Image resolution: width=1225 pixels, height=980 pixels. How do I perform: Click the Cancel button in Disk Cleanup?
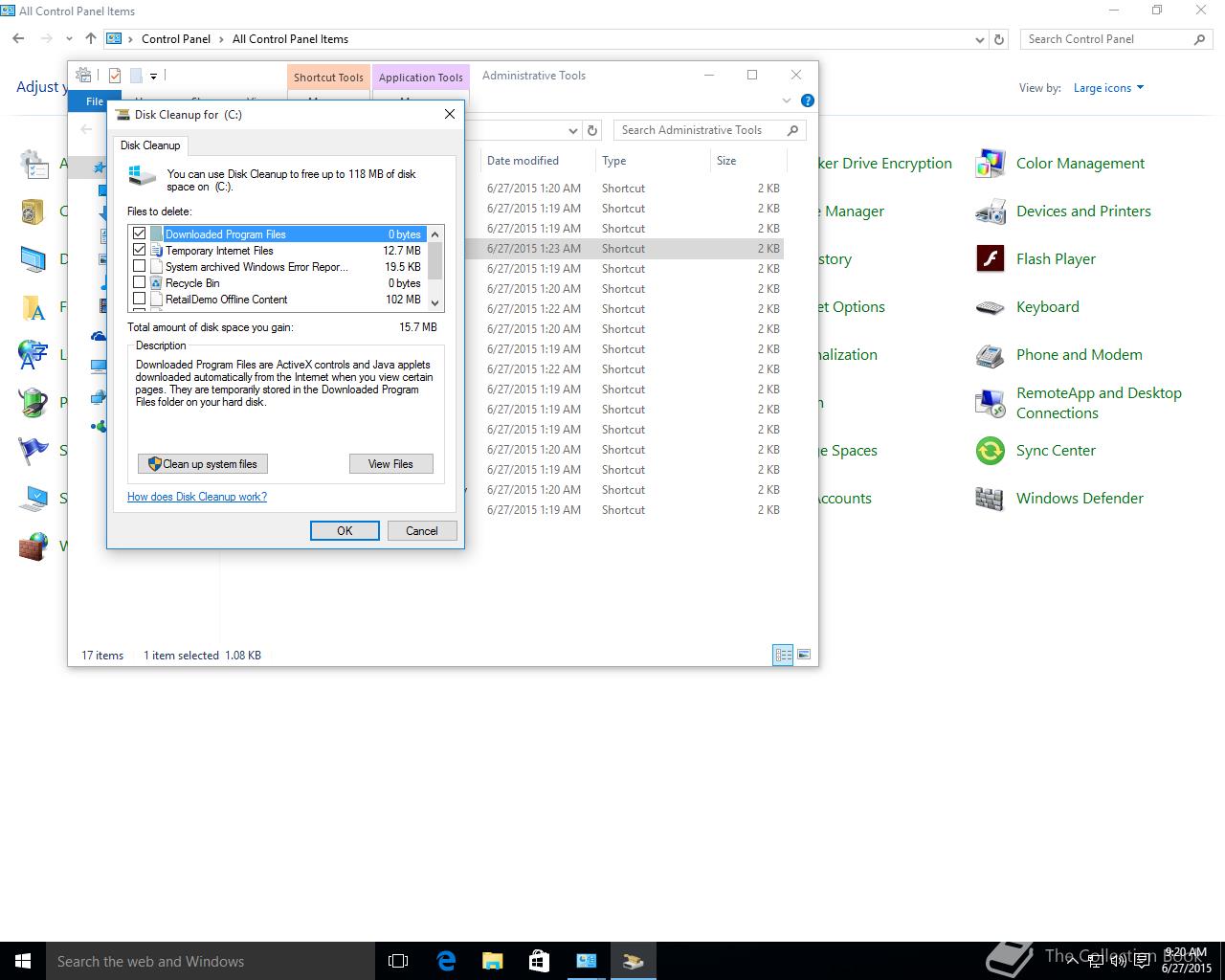(422, 530)
